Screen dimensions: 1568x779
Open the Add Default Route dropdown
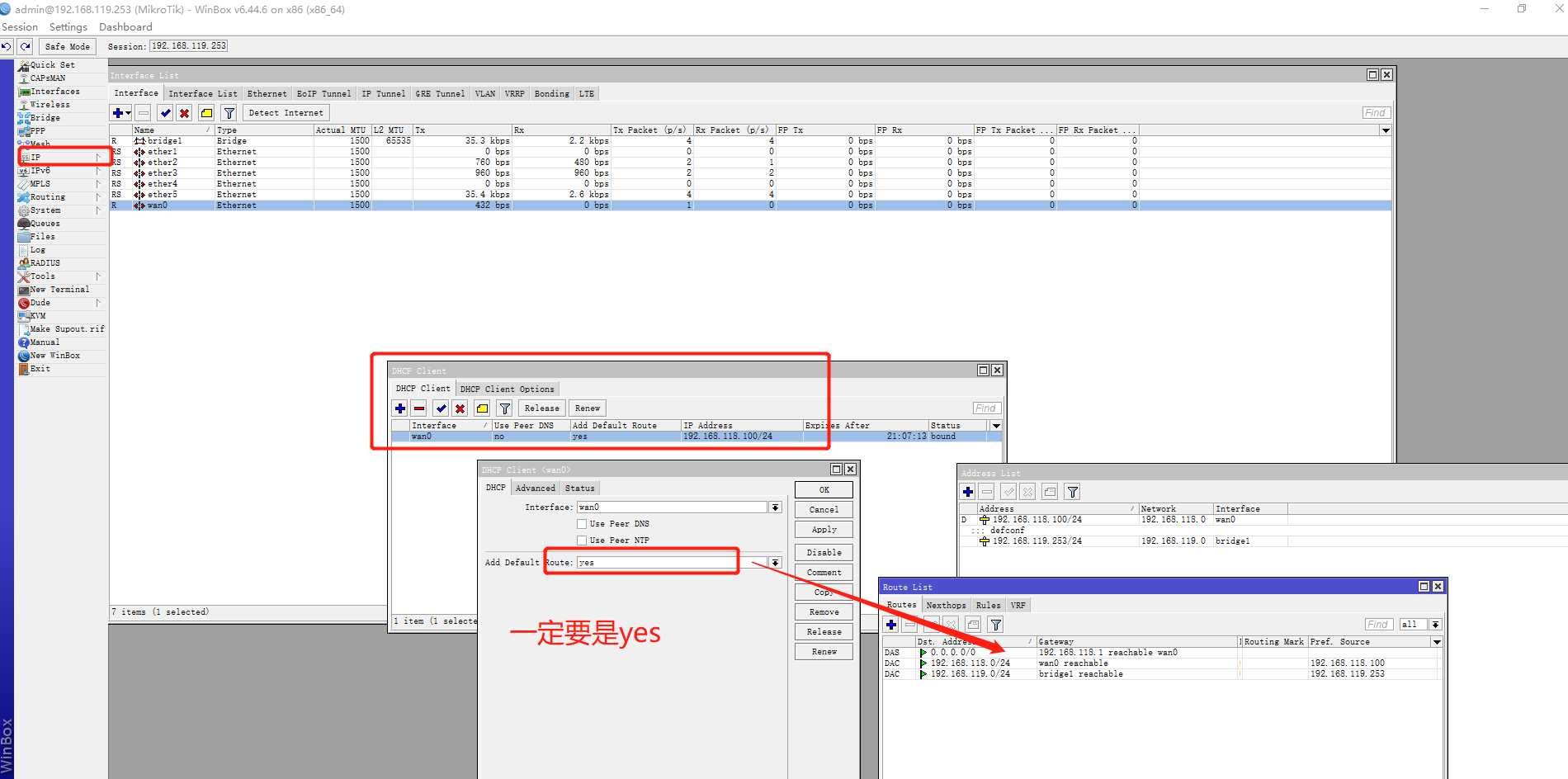click(775, 563)
